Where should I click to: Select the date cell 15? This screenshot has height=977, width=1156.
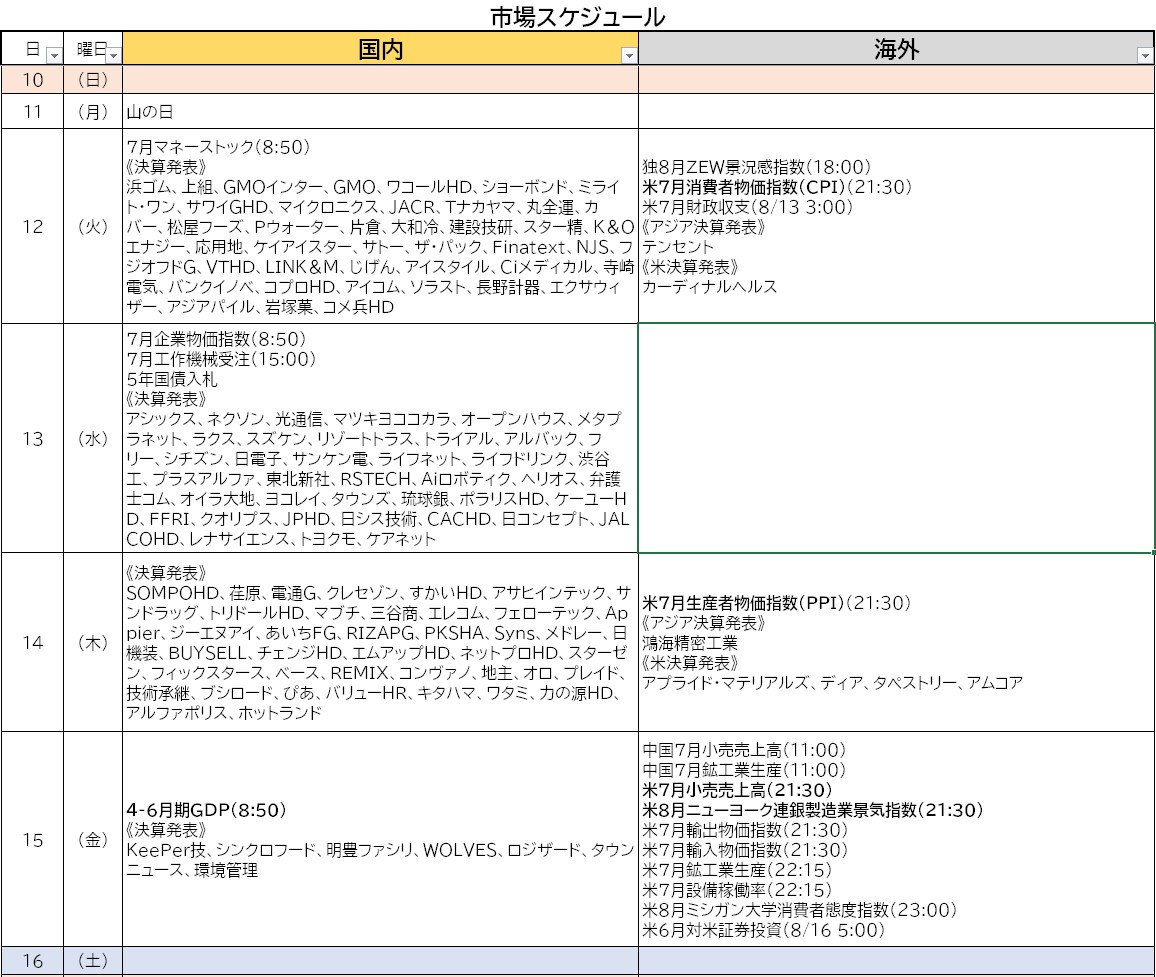coord(32,840)
